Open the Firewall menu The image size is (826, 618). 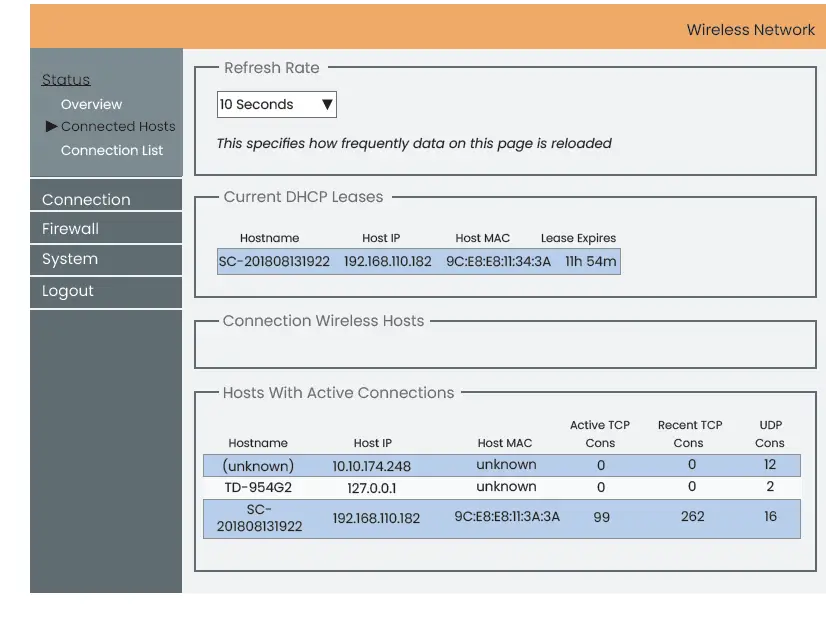[x=70, y=229]
